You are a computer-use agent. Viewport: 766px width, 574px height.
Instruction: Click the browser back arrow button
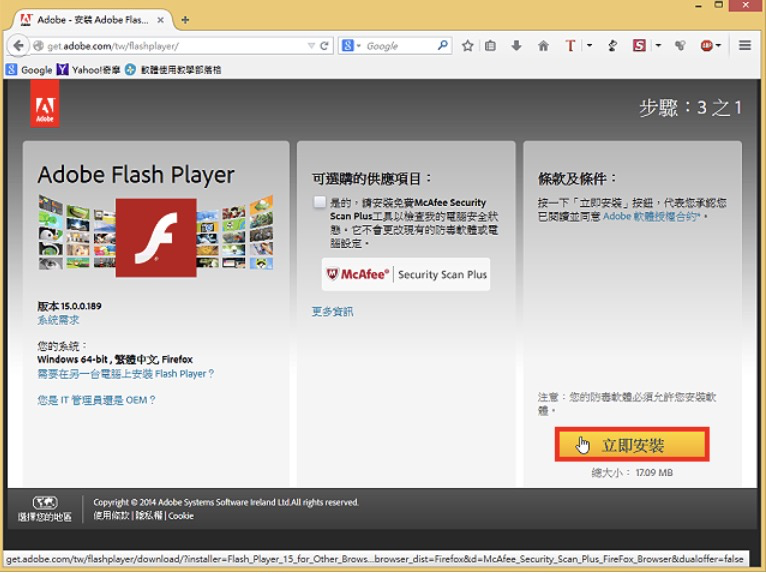point(19,46)
